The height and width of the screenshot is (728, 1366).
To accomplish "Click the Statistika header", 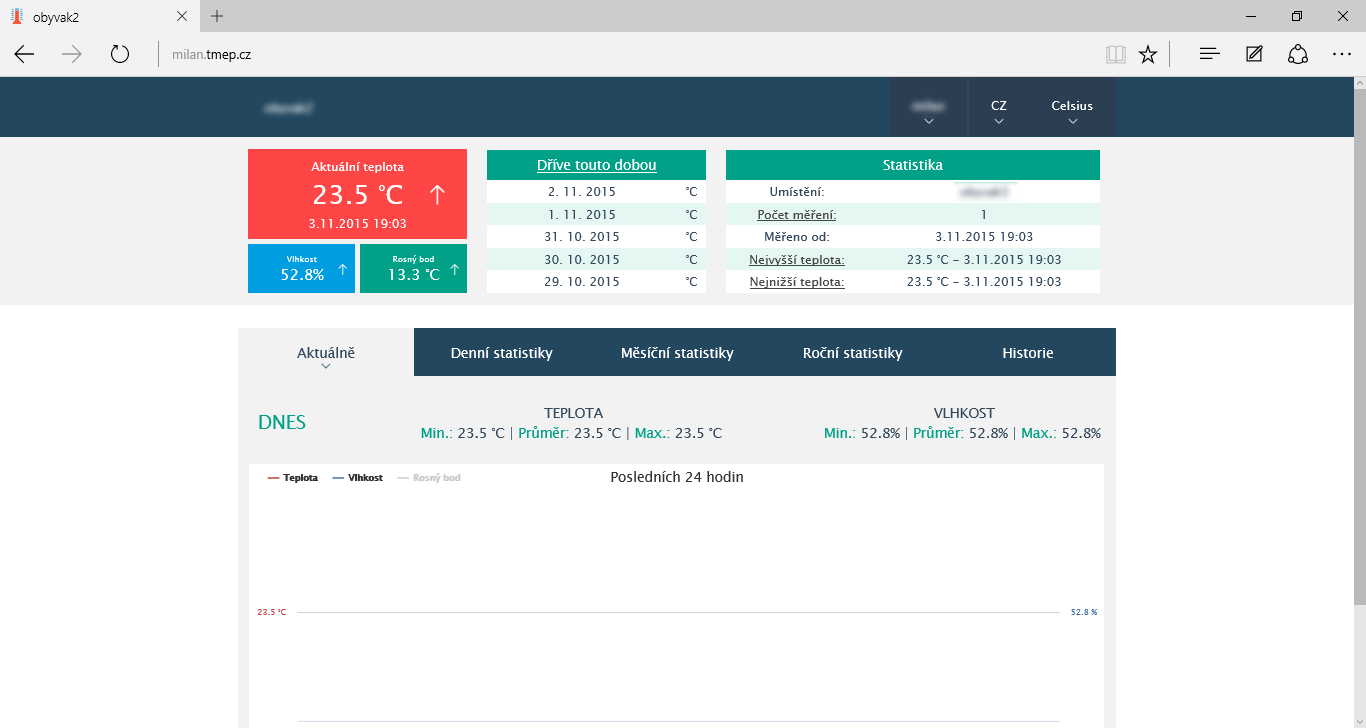I will pyautogui.click(x=913, y=165).
